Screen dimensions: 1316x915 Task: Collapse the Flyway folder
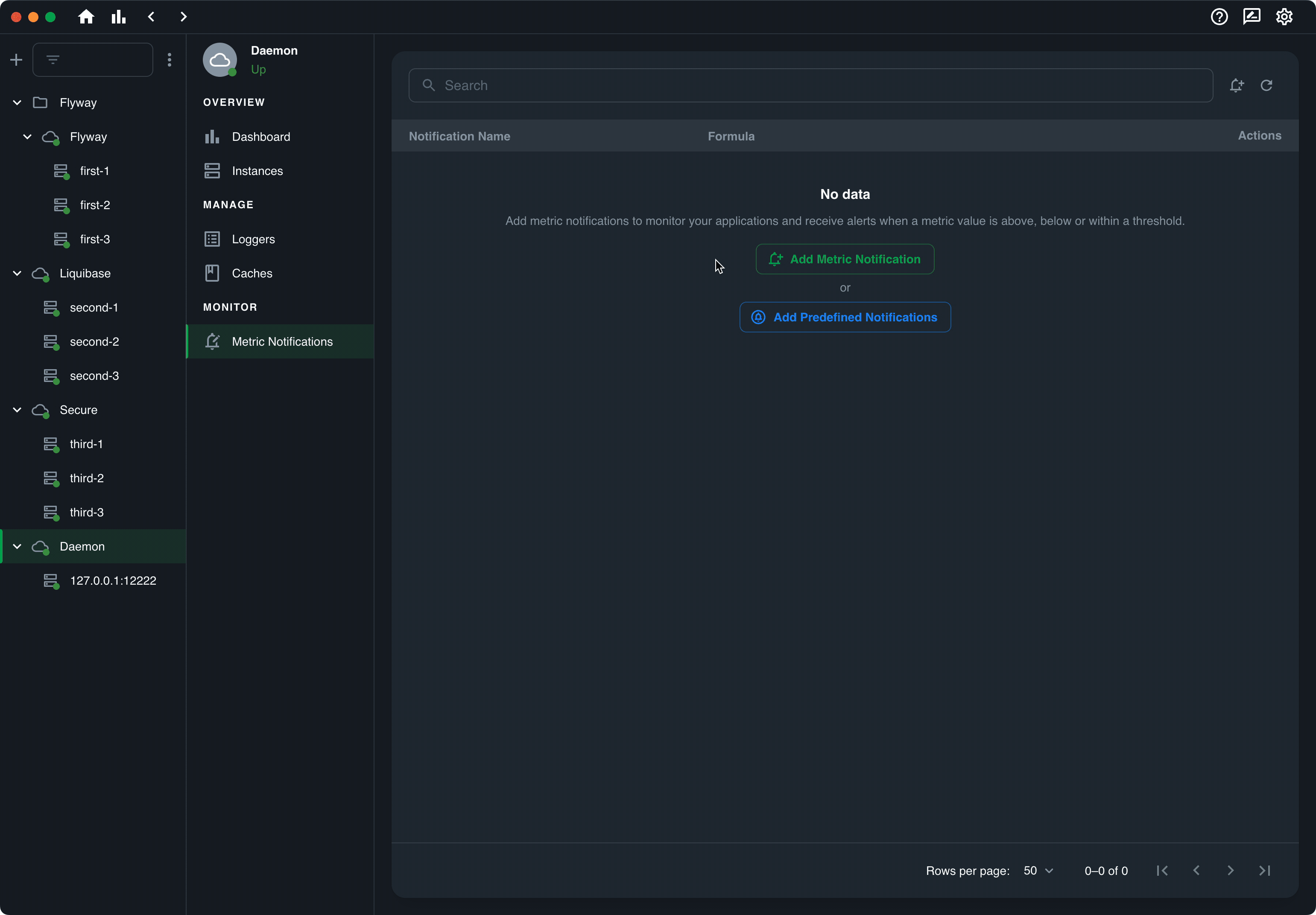17,102
